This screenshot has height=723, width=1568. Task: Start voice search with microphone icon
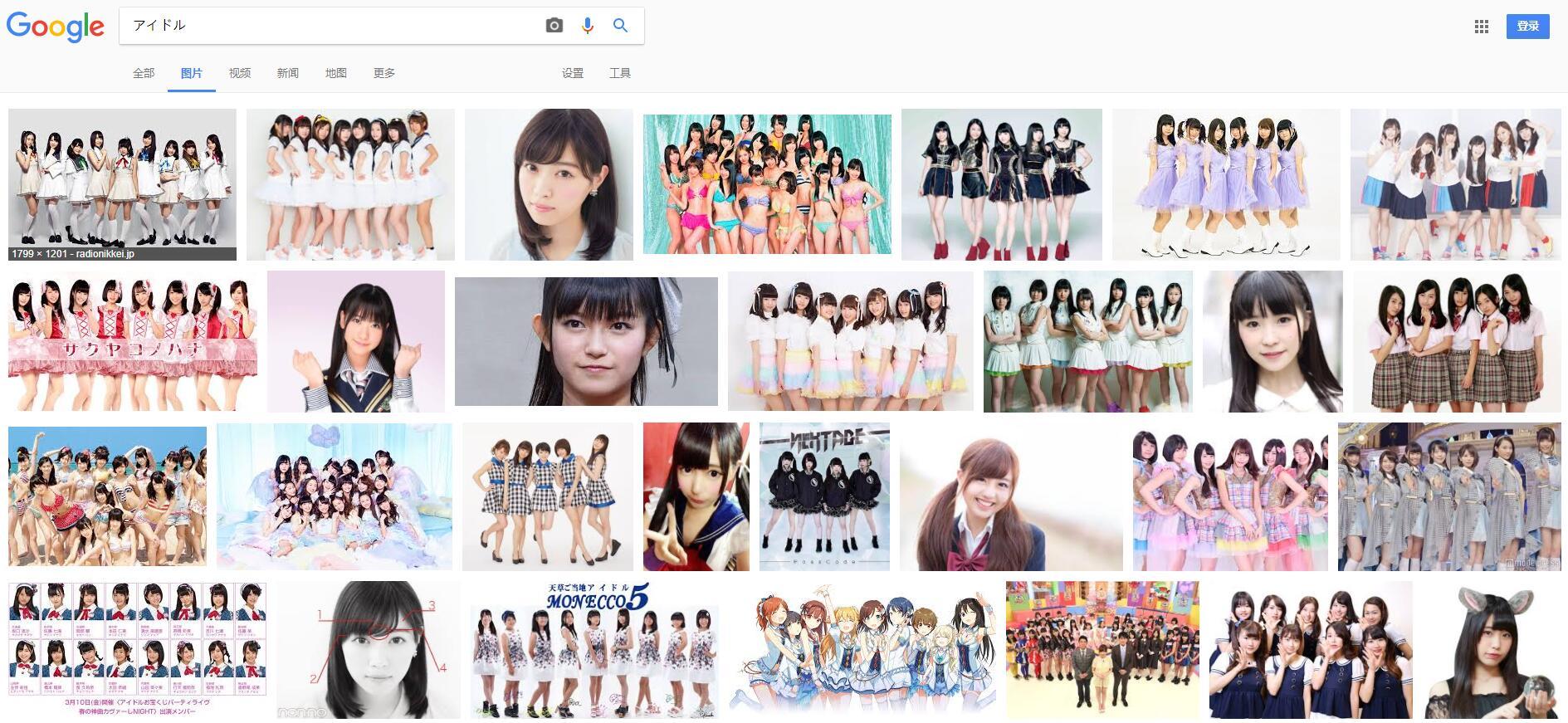click(x=588, y=26)
